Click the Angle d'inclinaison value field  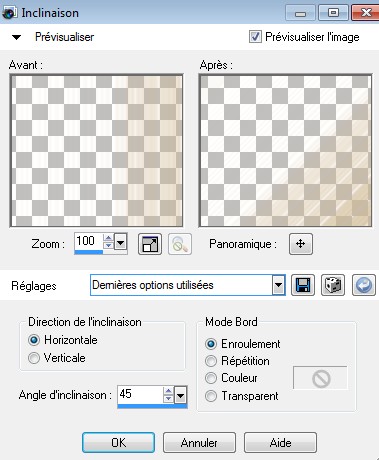pyautogui.click(x=140, y=395)
